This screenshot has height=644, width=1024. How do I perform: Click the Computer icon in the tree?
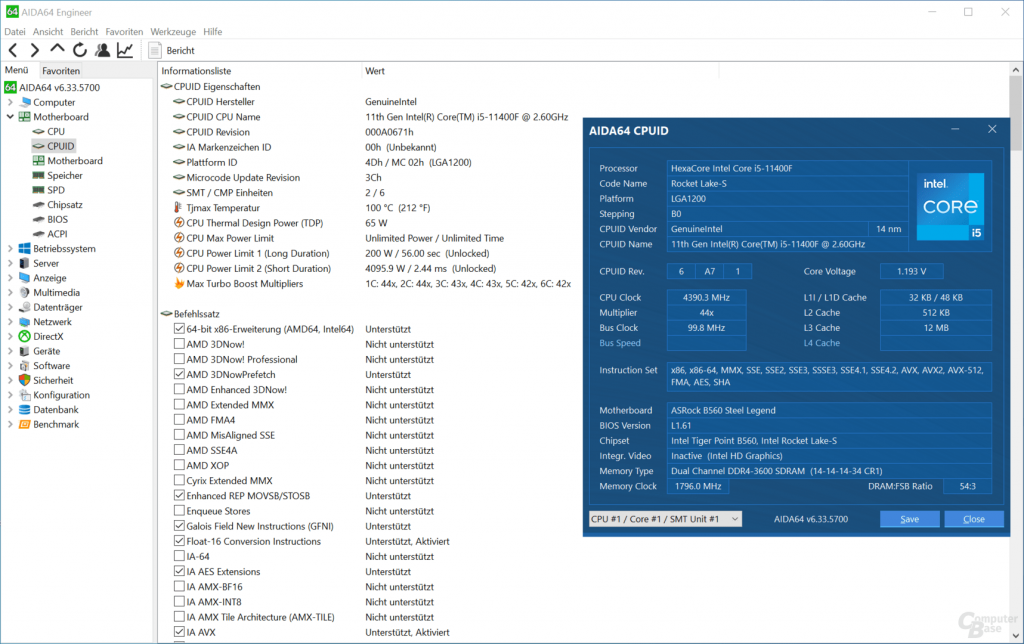click(x=25, y=102)
